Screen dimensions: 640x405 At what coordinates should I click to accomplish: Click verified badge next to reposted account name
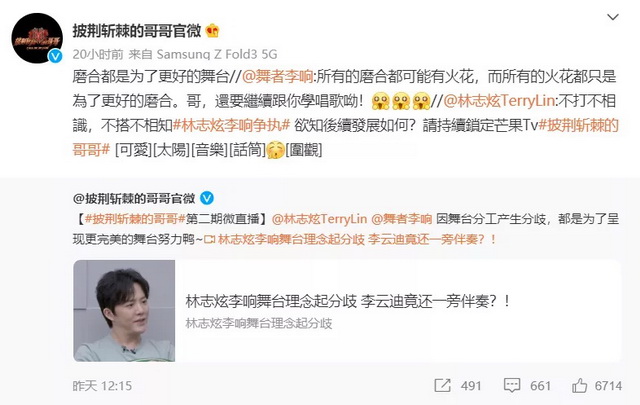click(207, 198)
